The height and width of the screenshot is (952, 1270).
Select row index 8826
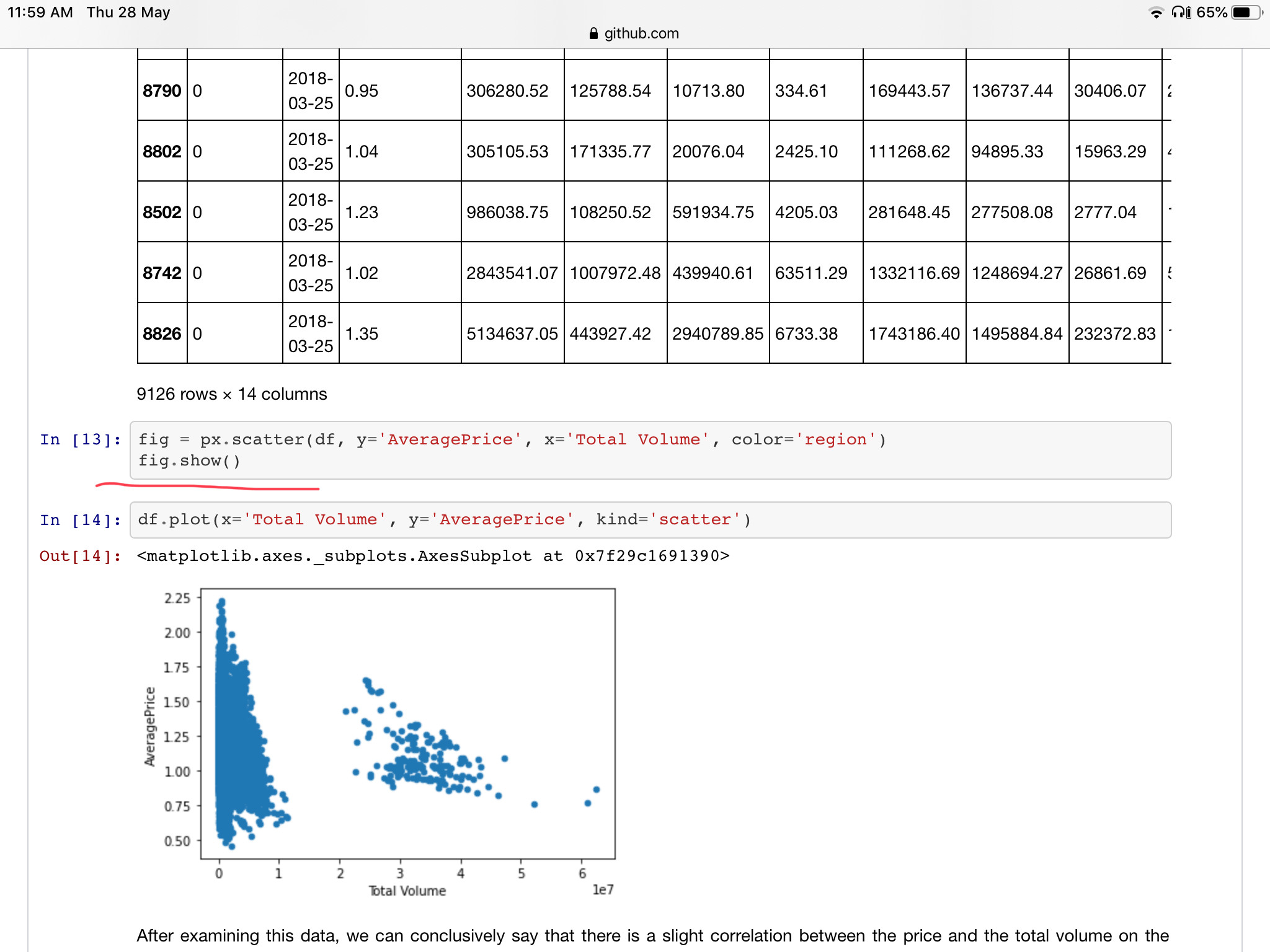tap(162, 333)
